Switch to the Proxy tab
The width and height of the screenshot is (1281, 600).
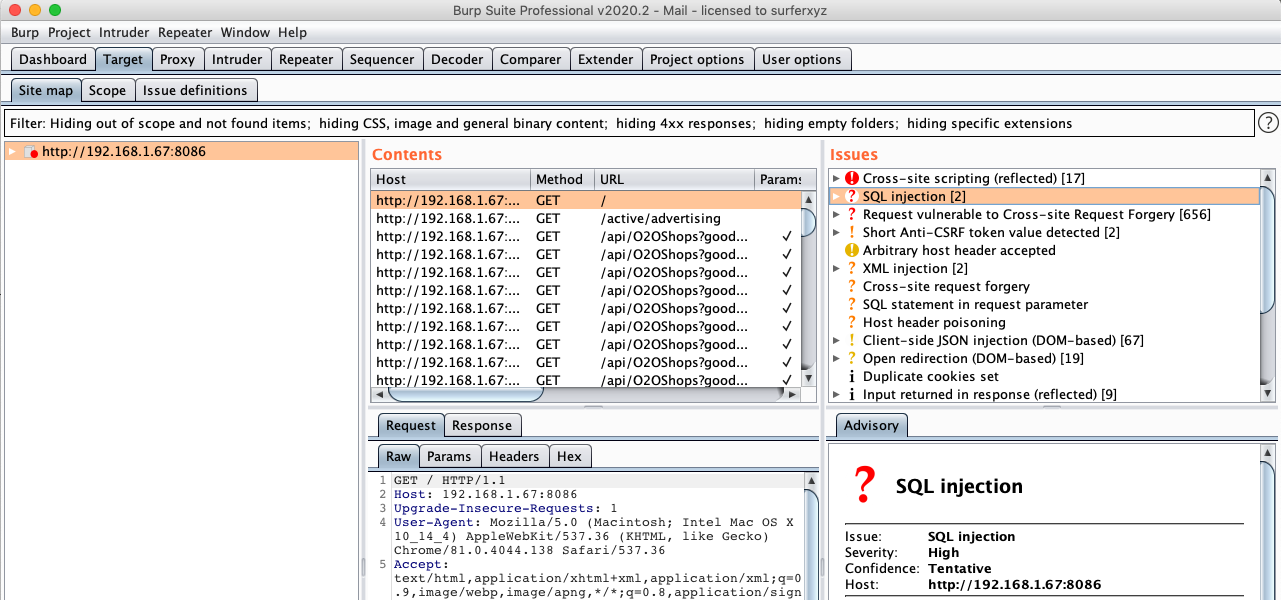(178, 59)
